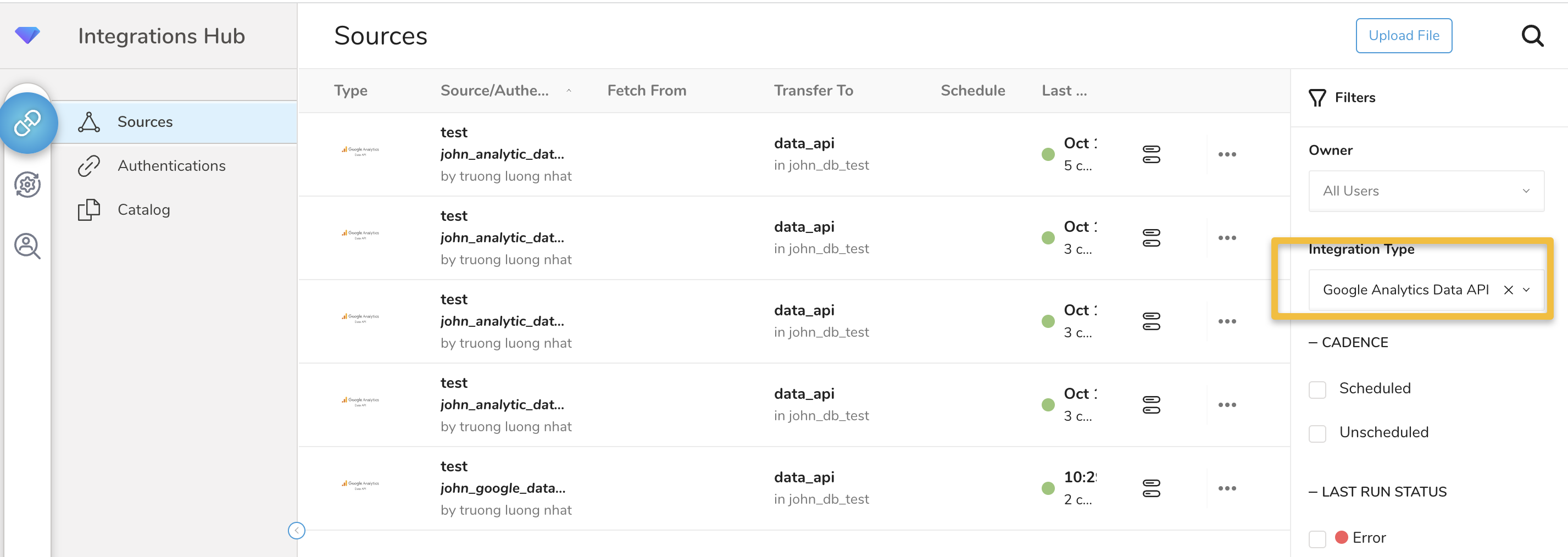Open the Integration Type dropdown arrow
1568x557 pixels.
pyautogui.click(x=1526, y=291)
